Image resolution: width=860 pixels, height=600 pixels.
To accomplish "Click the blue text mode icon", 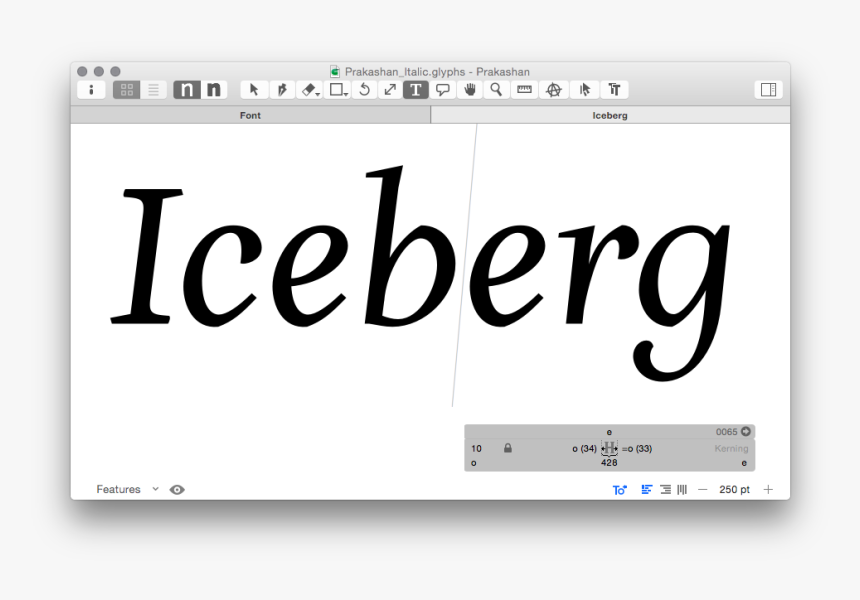I will click(619, 490).
